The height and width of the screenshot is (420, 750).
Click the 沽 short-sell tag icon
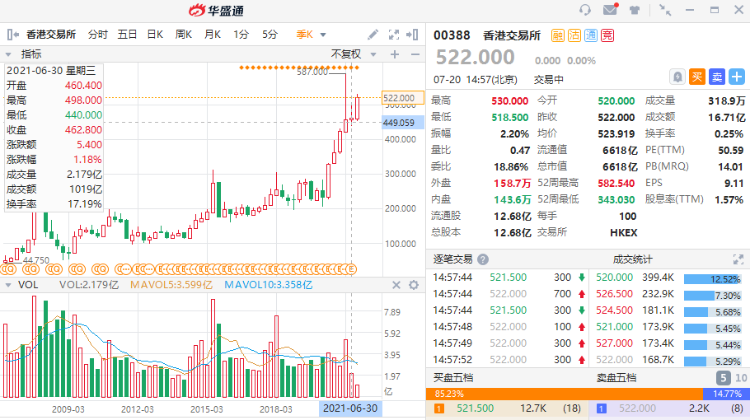pos(574,35)
